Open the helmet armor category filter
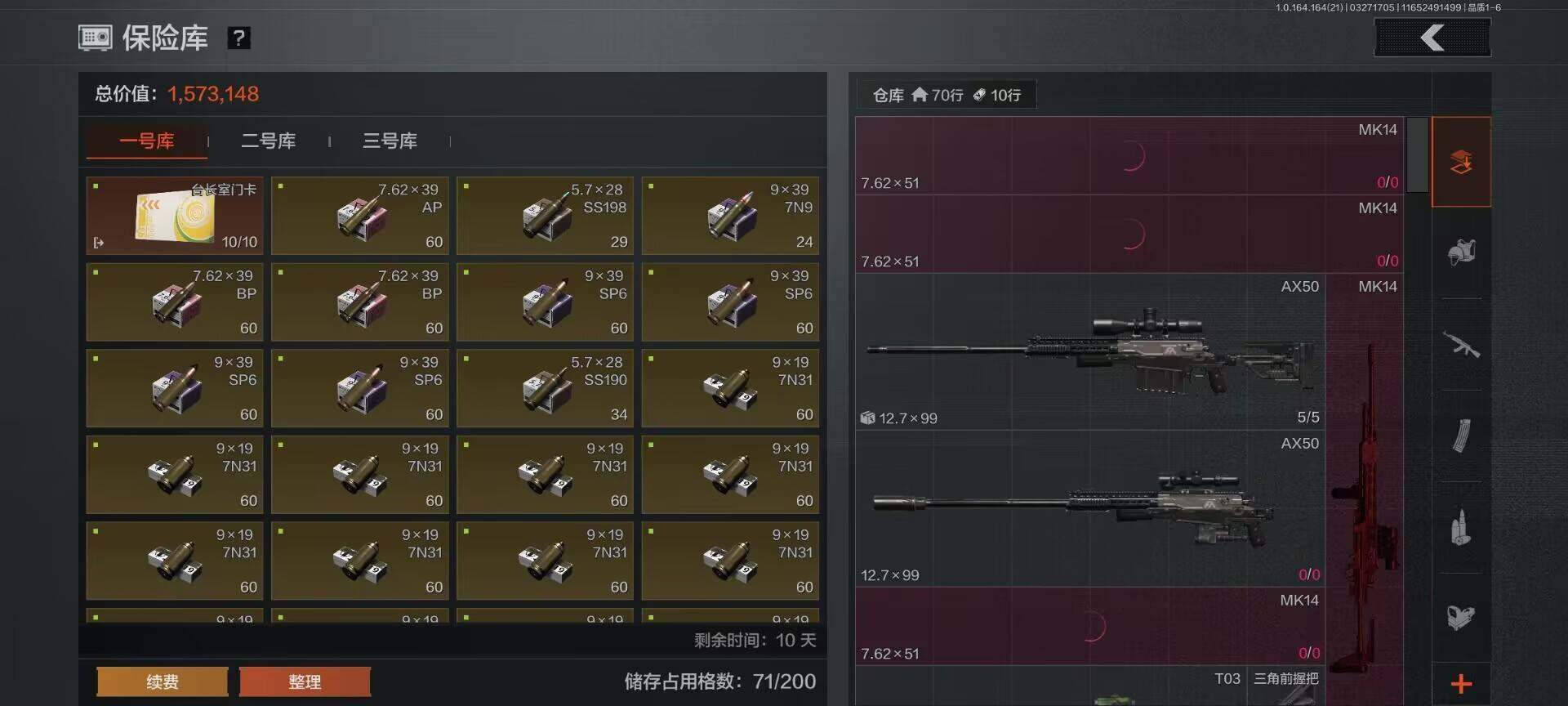 (1461, 252)
